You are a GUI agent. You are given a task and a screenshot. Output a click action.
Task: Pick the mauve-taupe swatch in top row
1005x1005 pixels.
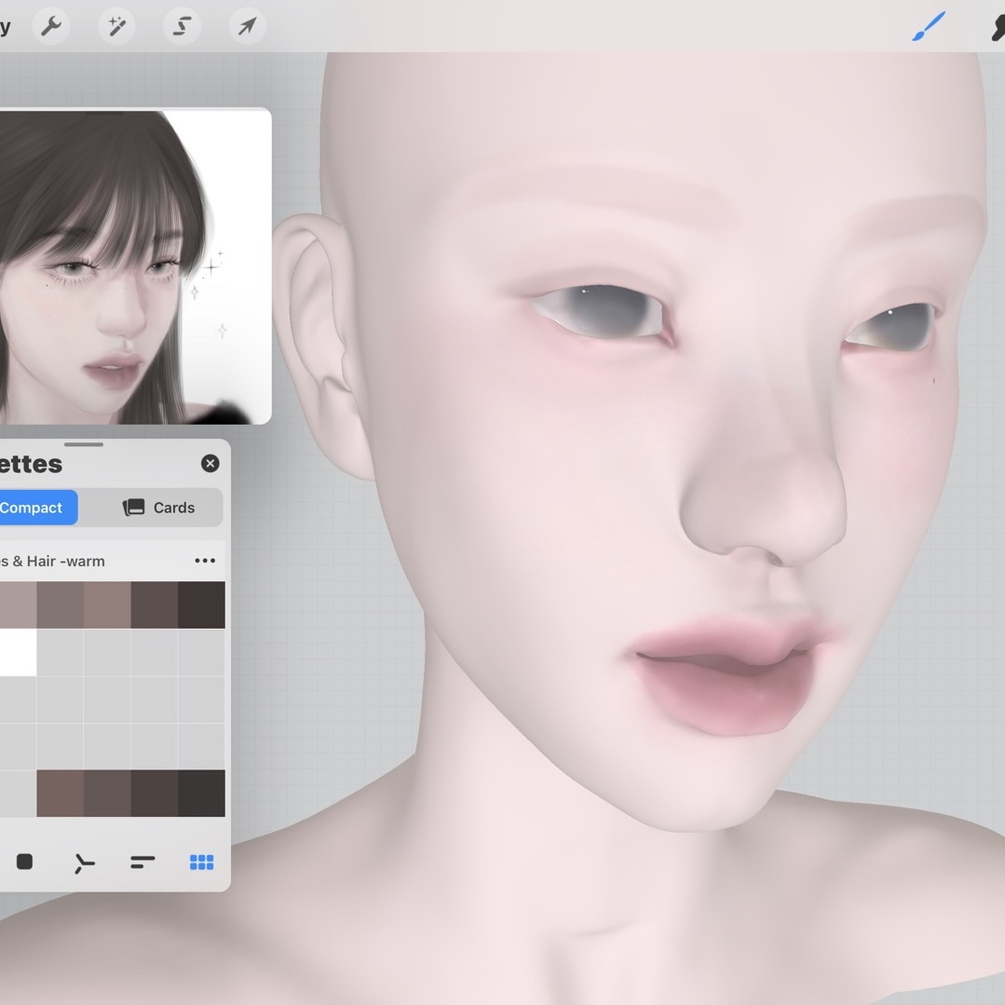[107, 605]
